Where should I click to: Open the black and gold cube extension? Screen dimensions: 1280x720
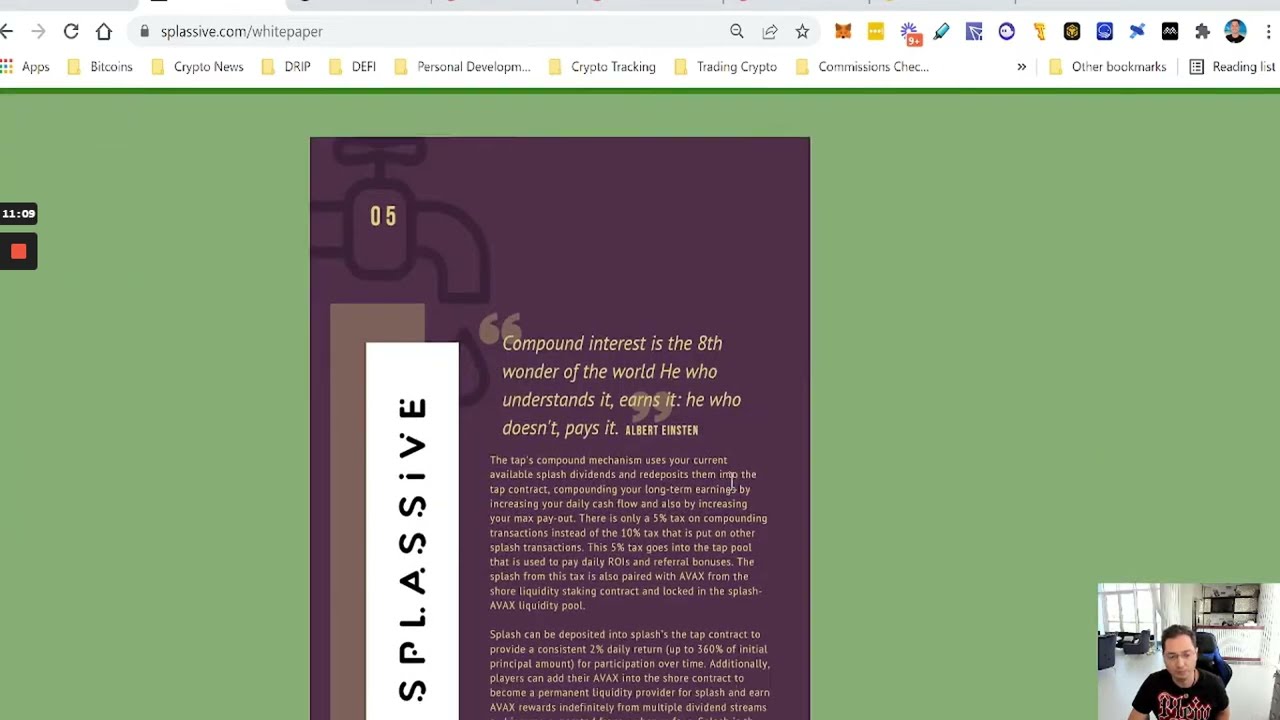coord(1072,32)
